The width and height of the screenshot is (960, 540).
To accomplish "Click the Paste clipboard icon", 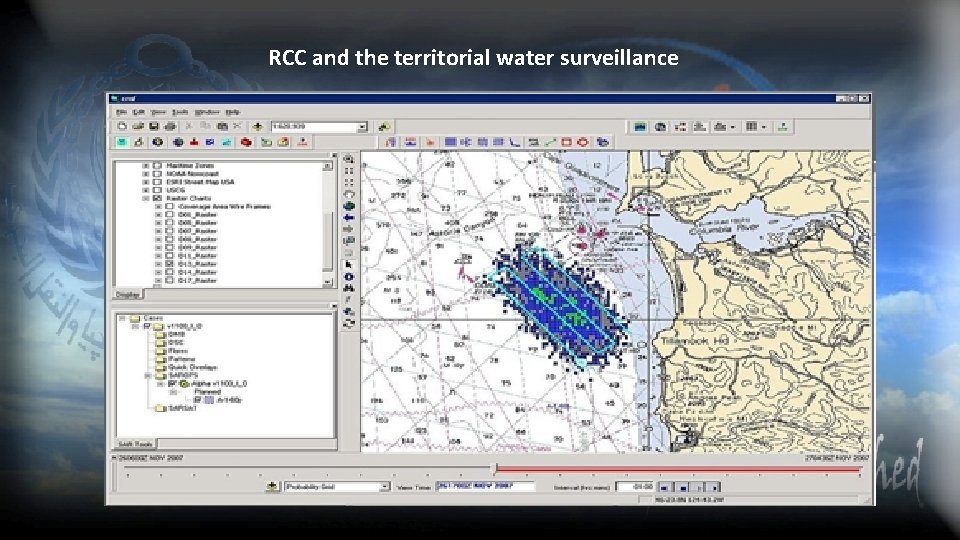I will (x=222, y=127).
